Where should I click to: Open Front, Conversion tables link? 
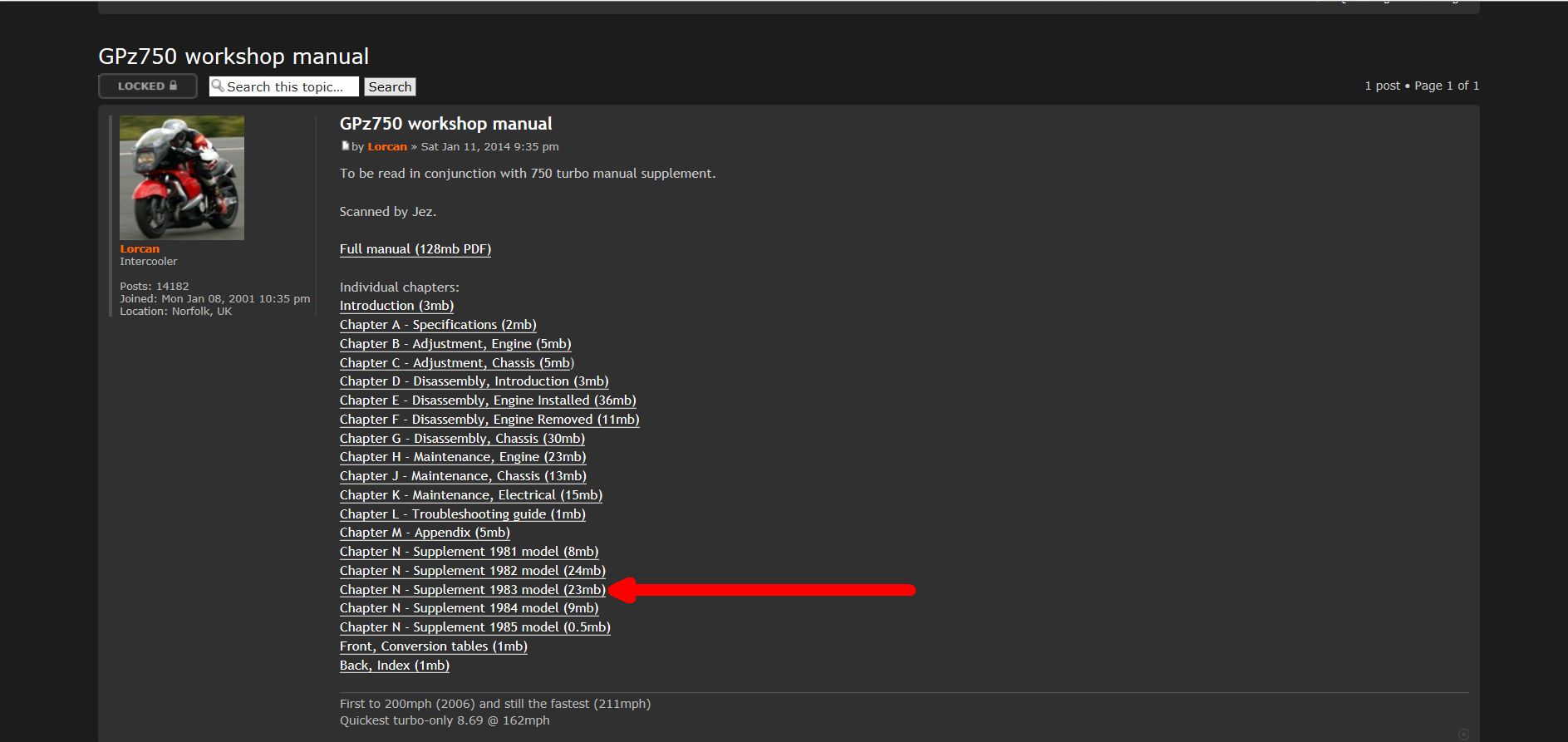pyautogui.click(x=433, y=646)
